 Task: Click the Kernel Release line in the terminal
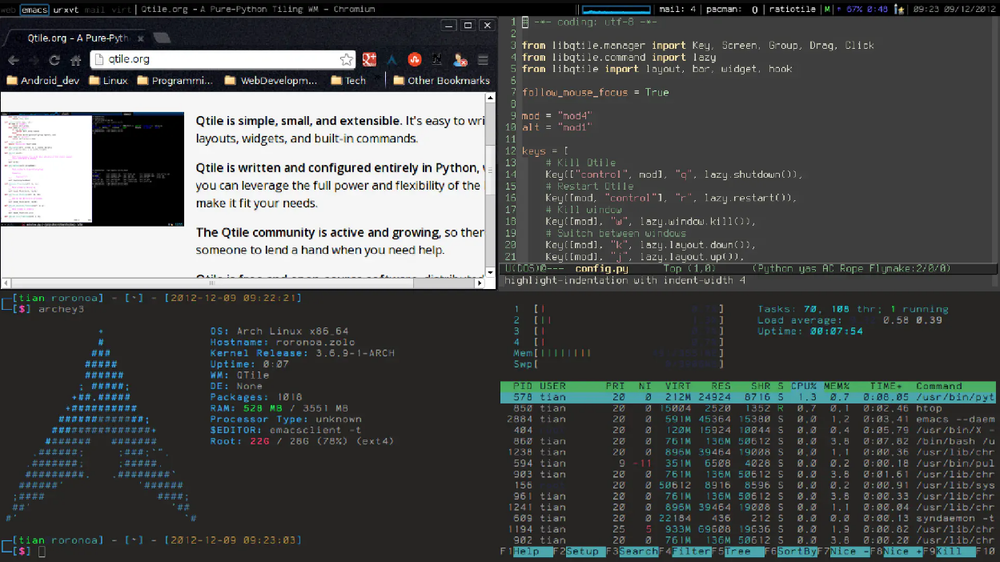[302, 353]
